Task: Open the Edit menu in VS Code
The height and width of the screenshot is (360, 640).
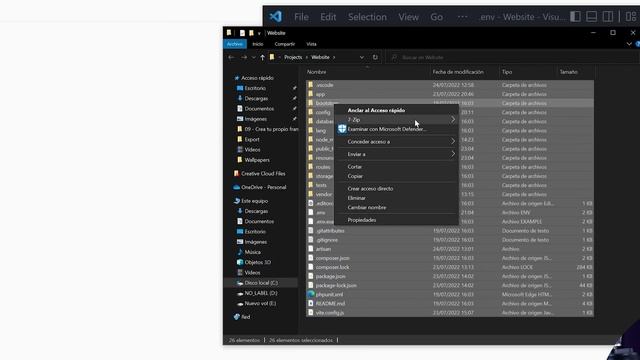Action: [x=328, y=17]
